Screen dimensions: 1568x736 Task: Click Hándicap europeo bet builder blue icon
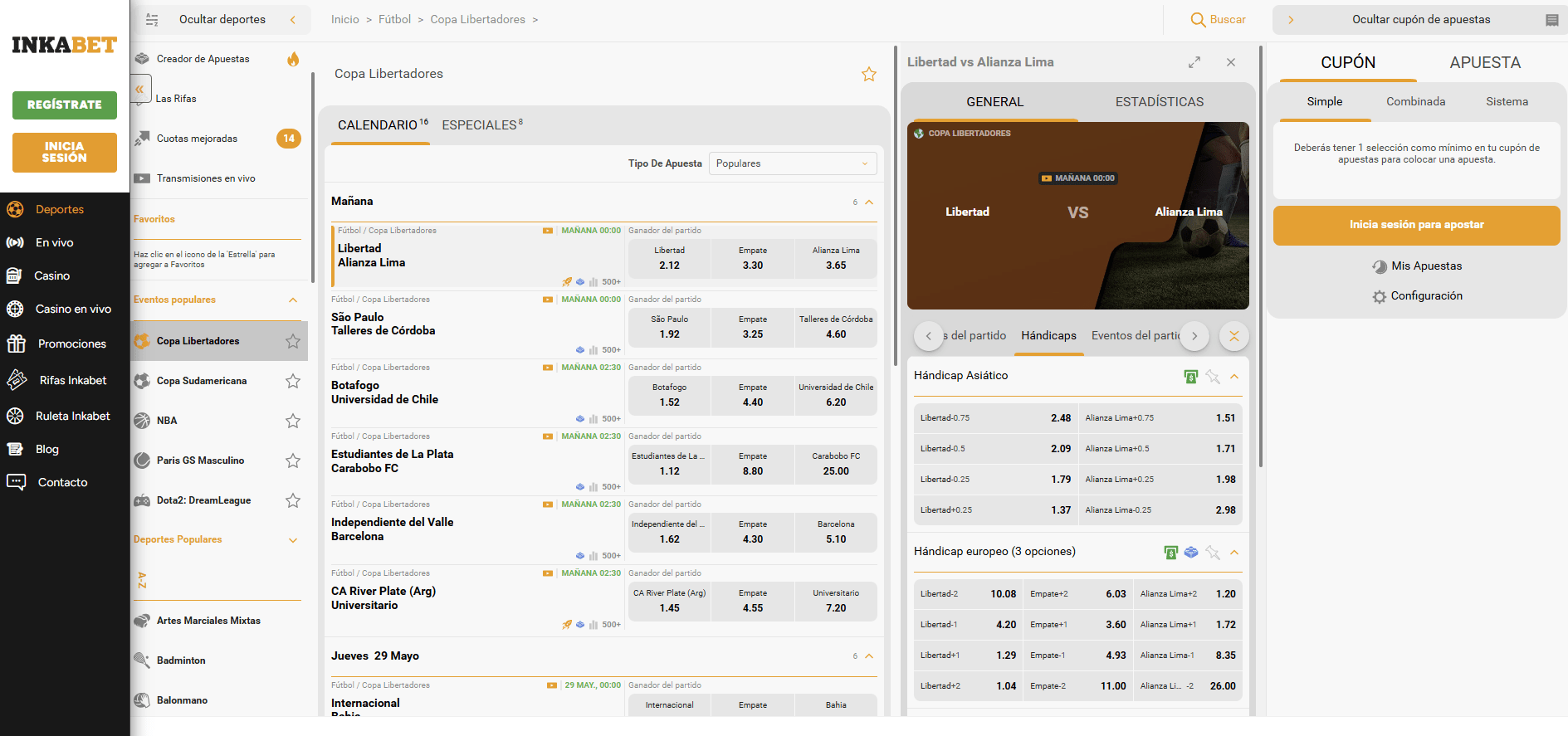pos(1191,553)
